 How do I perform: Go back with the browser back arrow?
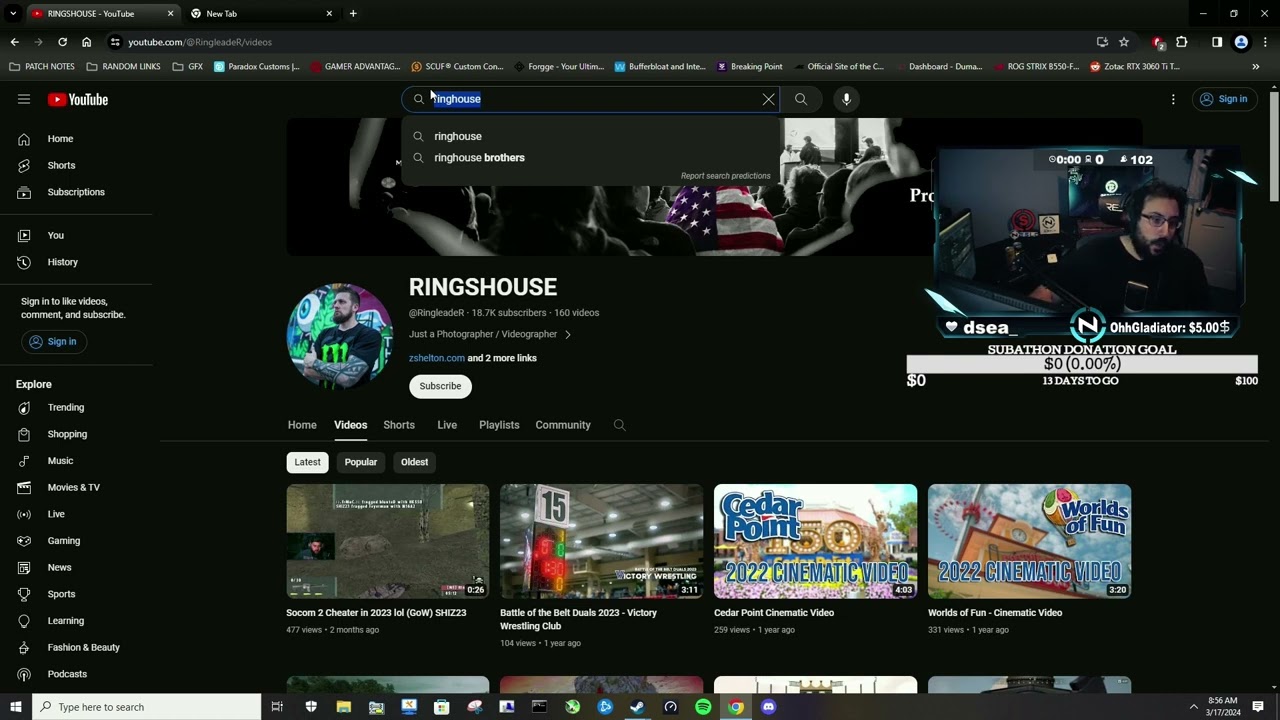tap(14, 42)
